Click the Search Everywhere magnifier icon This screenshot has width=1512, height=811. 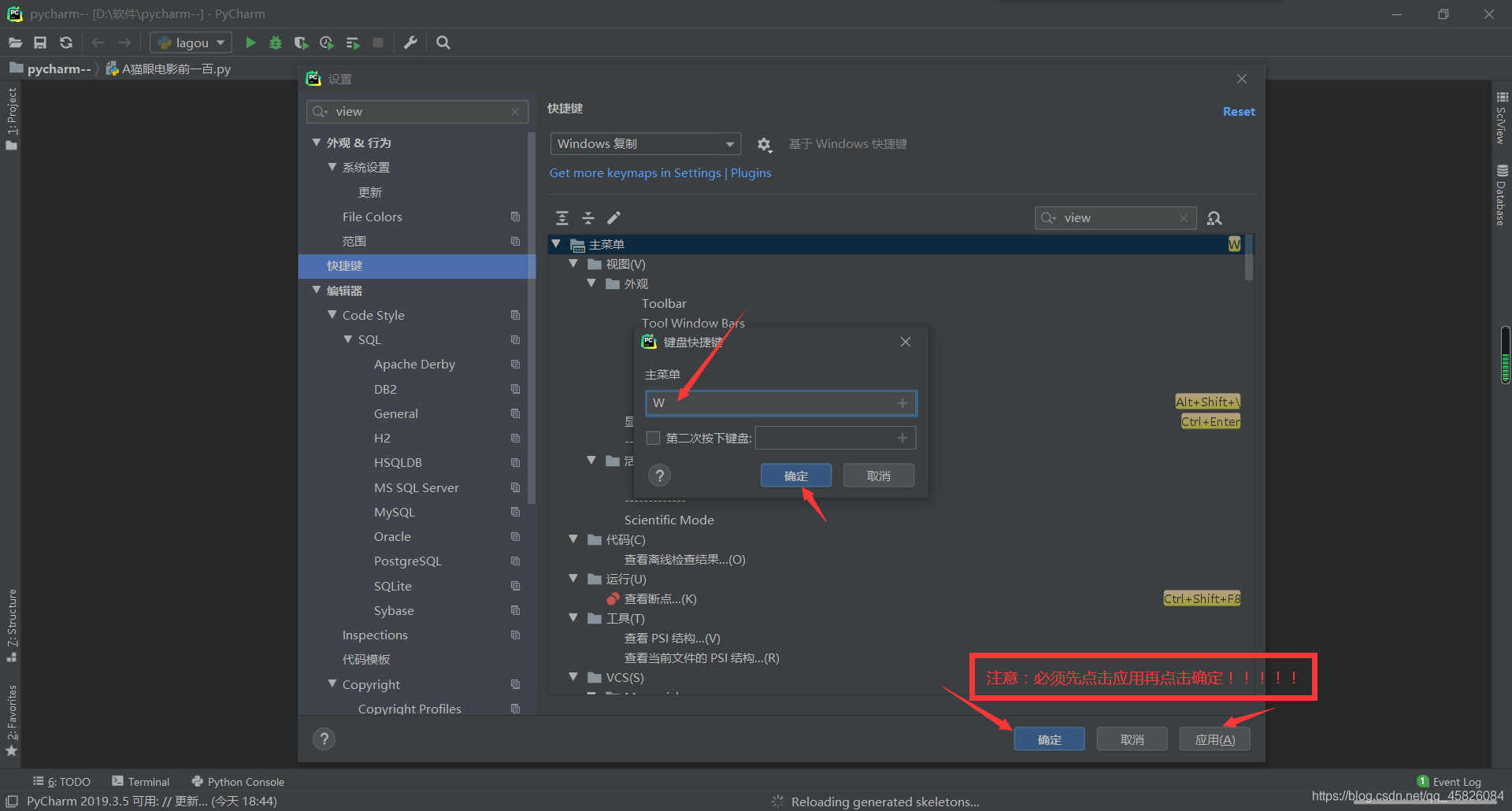[x=443, y=43]
